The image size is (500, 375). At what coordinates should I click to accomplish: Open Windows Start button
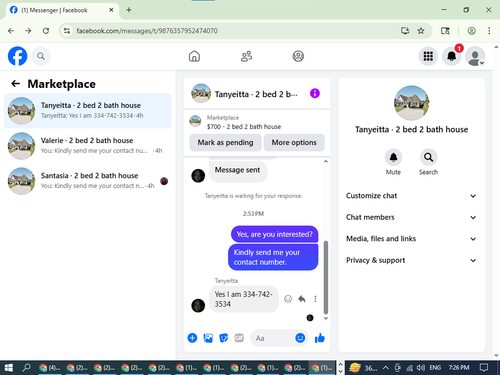click(x=9, y=368)
